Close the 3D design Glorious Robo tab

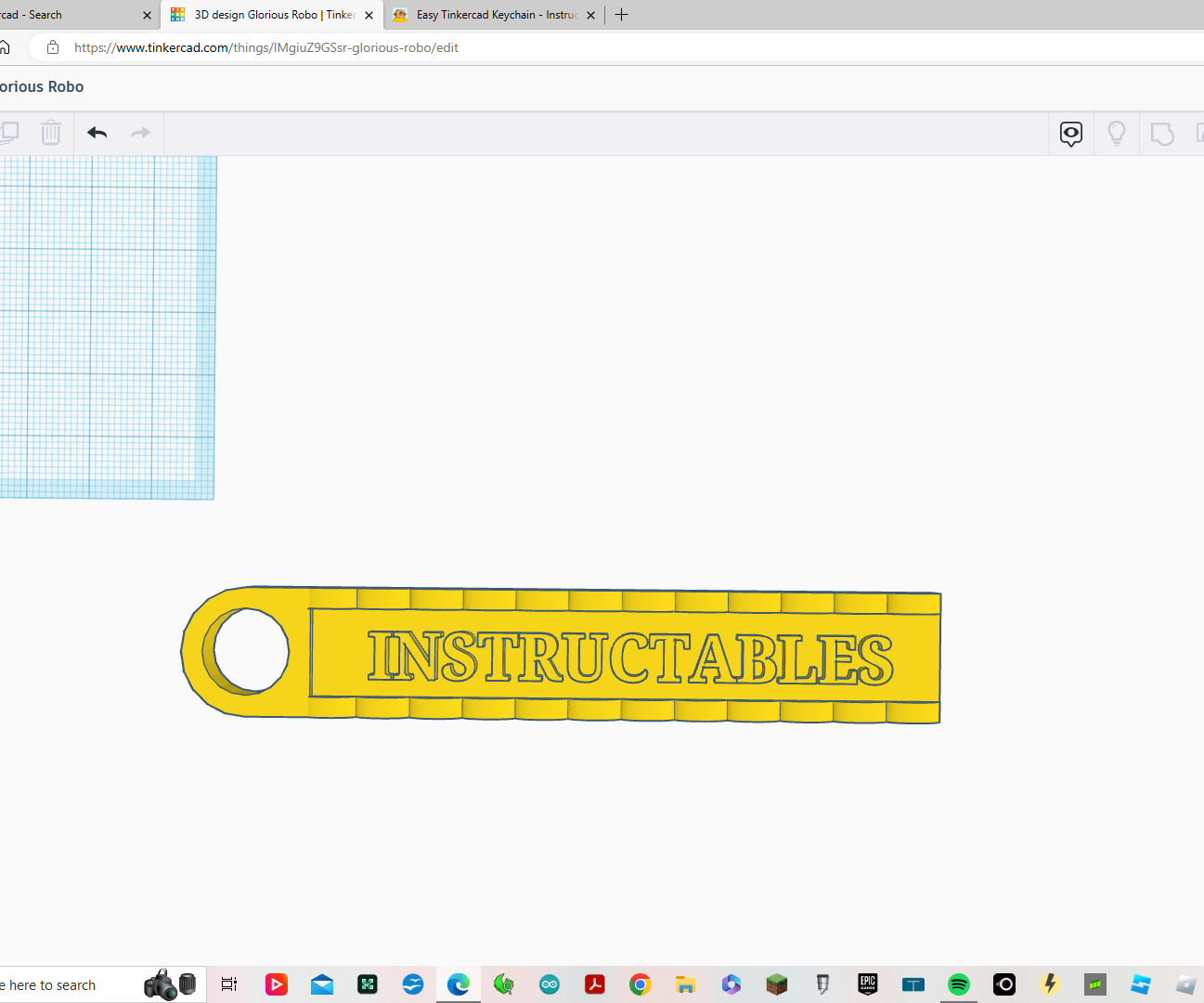[369, 15]
